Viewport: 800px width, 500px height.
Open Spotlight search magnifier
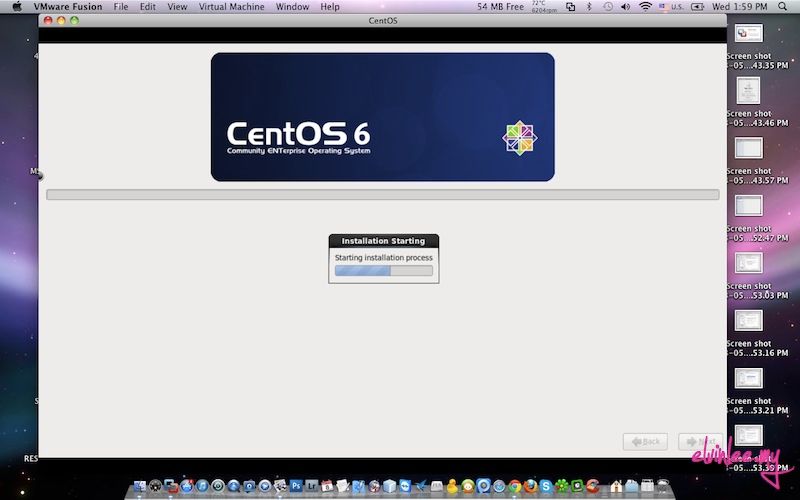783,7
